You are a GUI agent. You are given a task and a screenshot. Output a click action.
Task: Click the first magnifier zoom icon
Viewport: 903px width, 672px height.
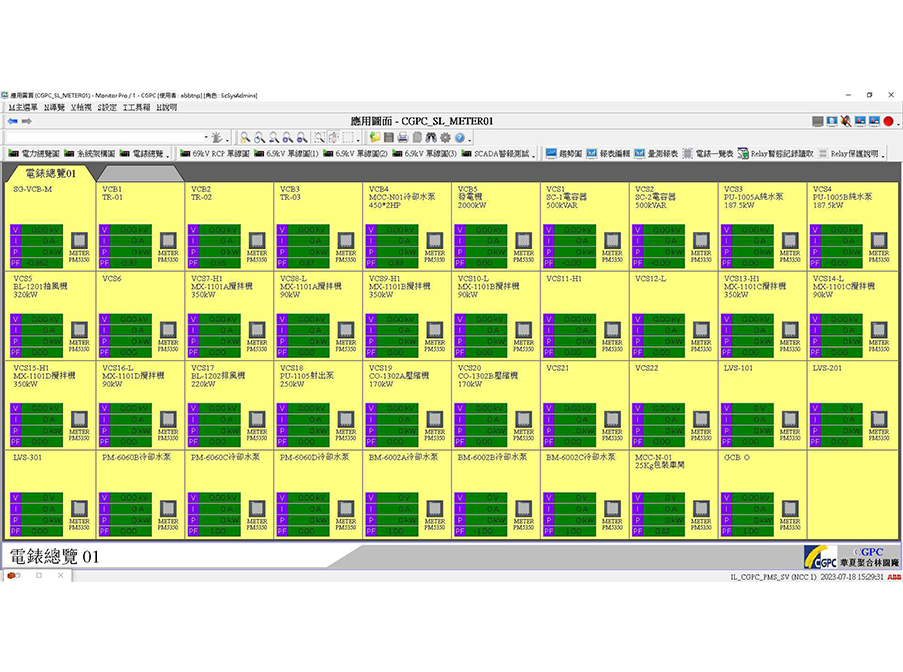click(x=245, y=137)
